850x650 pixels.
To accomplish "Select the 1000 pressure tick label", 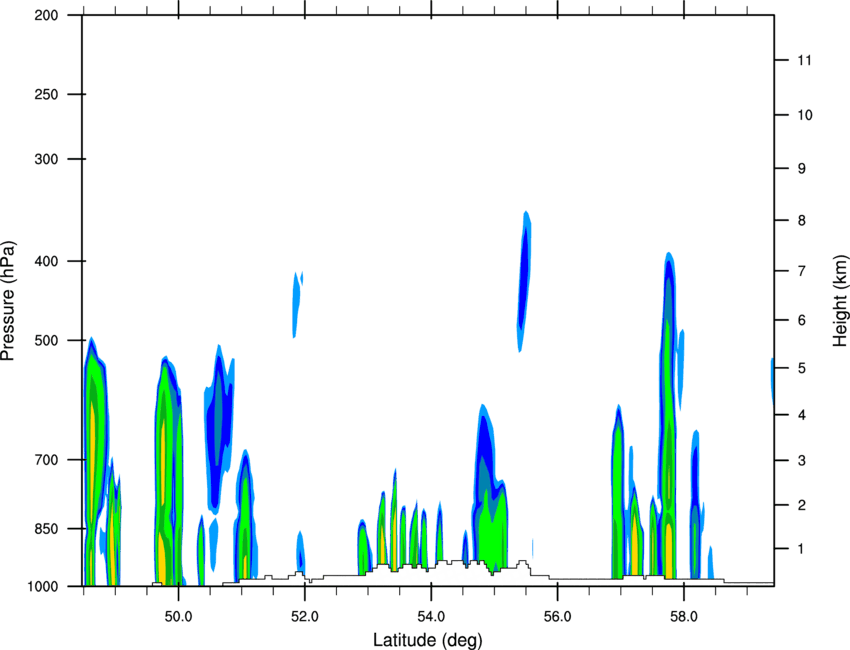I will [x=43, y=587].
